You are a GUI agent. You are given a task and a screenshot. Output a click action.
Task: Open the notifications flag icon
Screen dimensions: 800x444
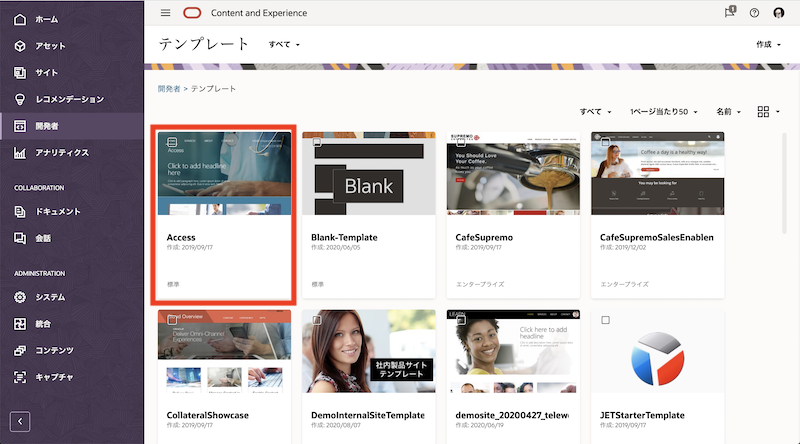[729, 13]
